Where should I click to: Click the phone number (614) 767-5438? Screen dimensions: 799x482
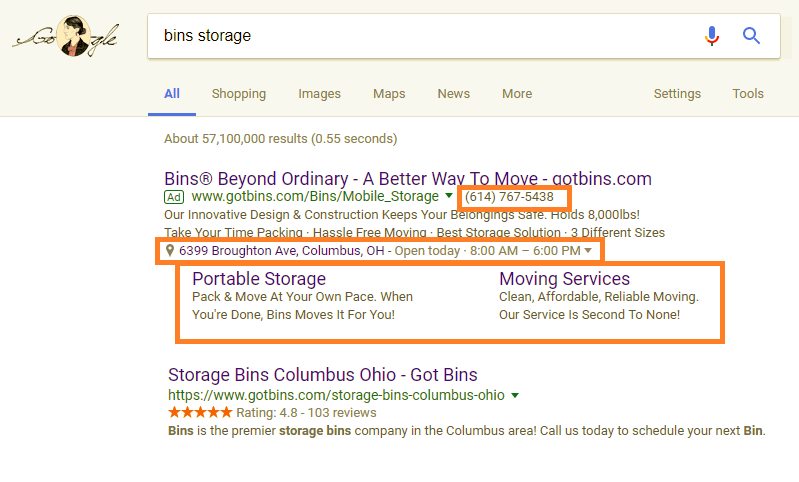coord(509,197)
